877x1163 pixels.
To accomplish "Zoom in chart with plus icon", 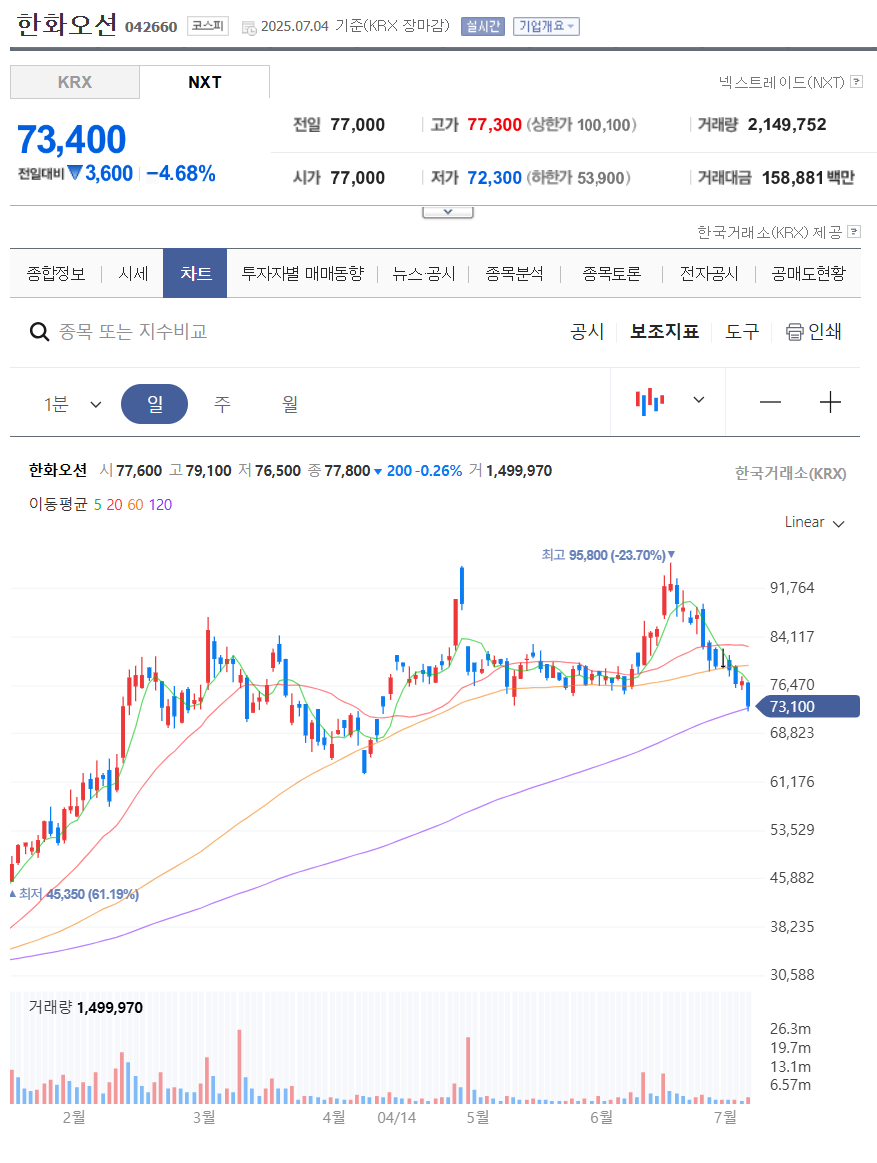I will point(830,402).
